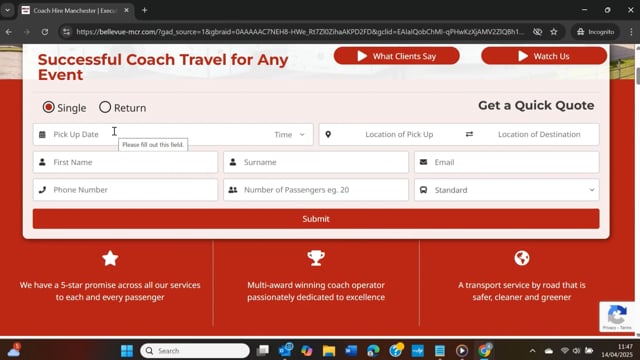
Task: Click the award trophy icon
Action: (x=316, y=258)
